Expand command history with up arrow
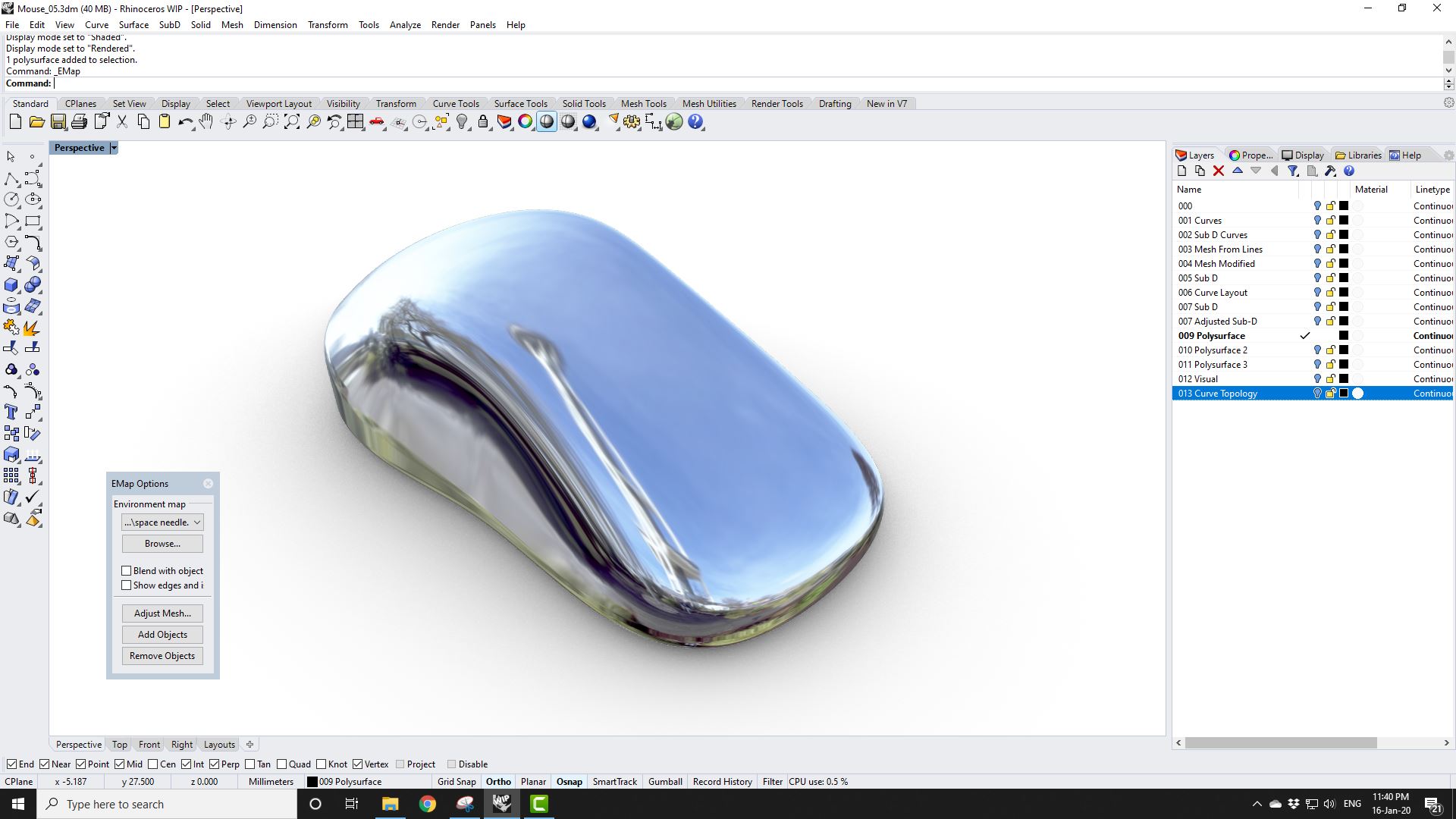 1448,42
